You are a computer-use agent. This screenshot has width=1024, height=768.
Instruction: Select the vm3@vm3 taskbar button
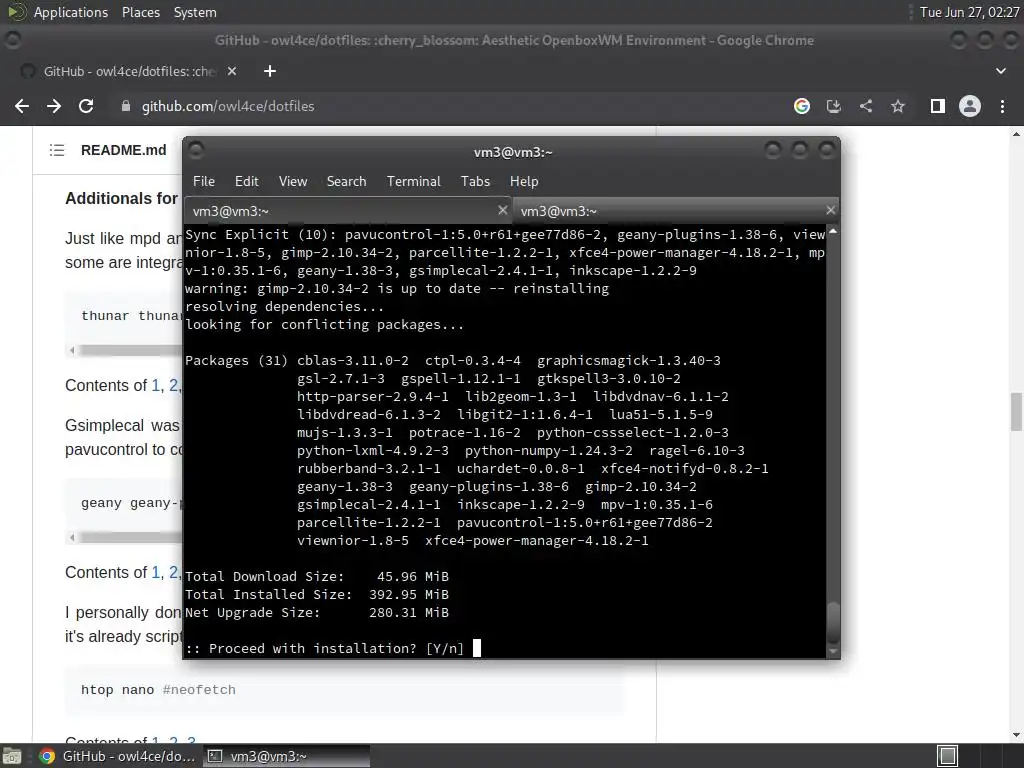point(286,756)
